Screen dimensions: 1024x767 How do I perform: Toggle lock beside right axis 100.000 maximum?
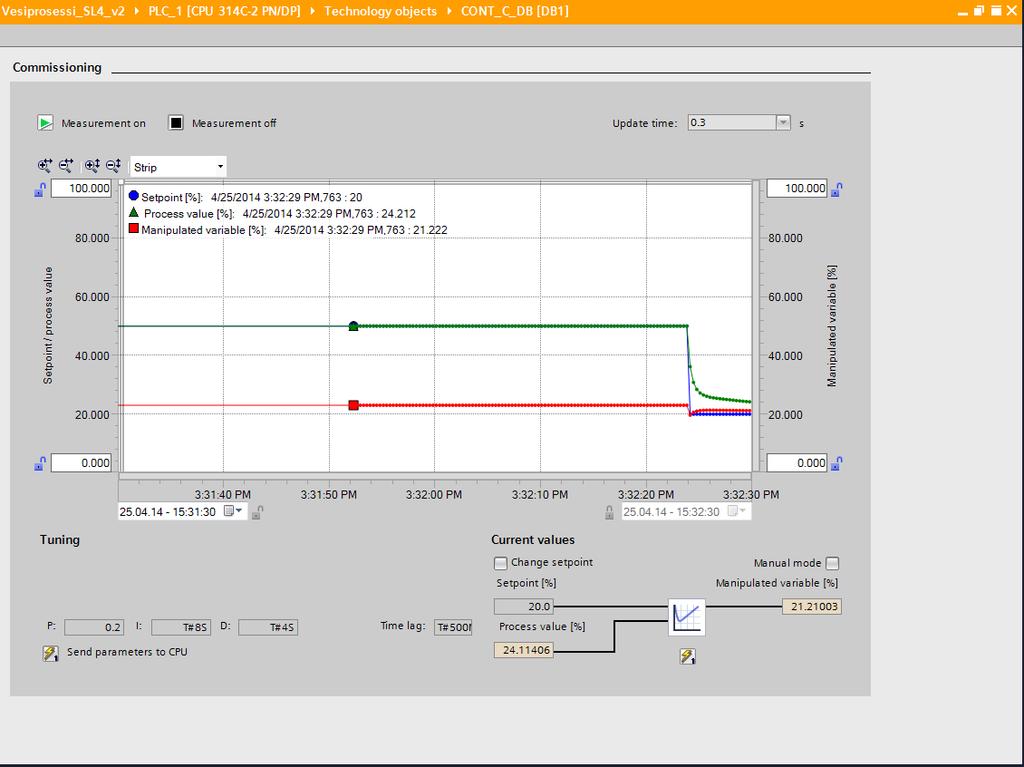coord(837,189)
